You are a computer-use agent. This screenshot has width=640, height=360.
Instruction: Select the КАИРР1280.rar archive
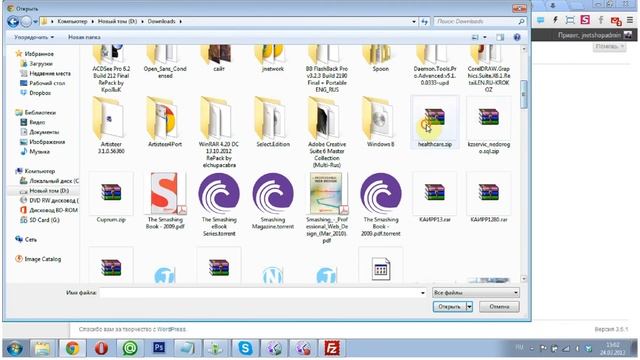pos(489,198)
